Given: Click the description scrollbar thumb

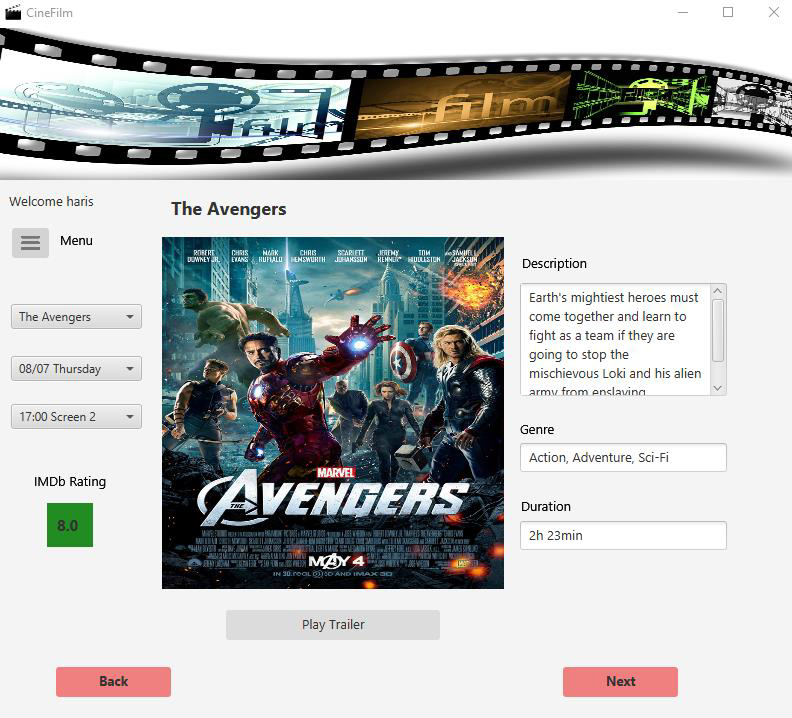Looking at the screenshot, I should pyautogui.click(x=718, y=330).
